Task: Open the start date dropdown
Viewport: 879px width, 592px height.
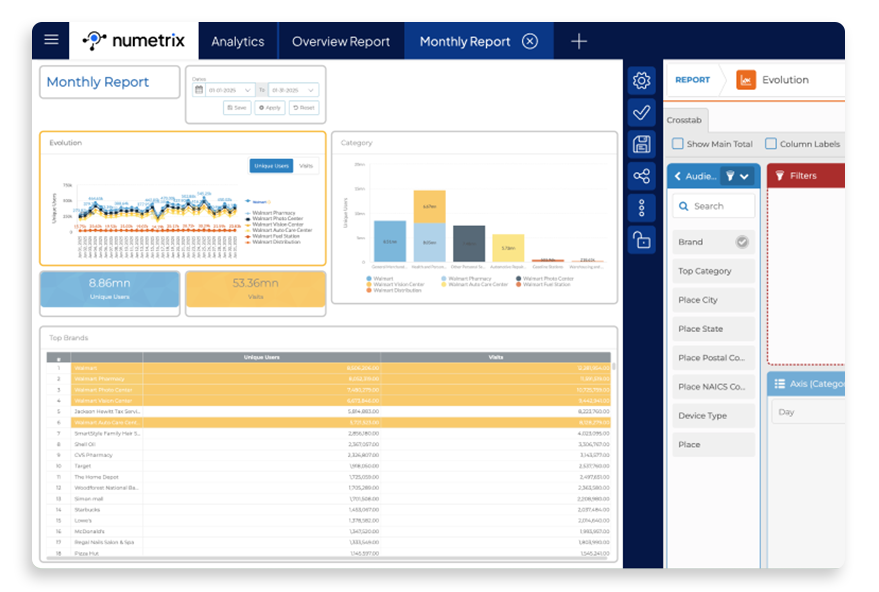Action: click(x=230, y=90)
